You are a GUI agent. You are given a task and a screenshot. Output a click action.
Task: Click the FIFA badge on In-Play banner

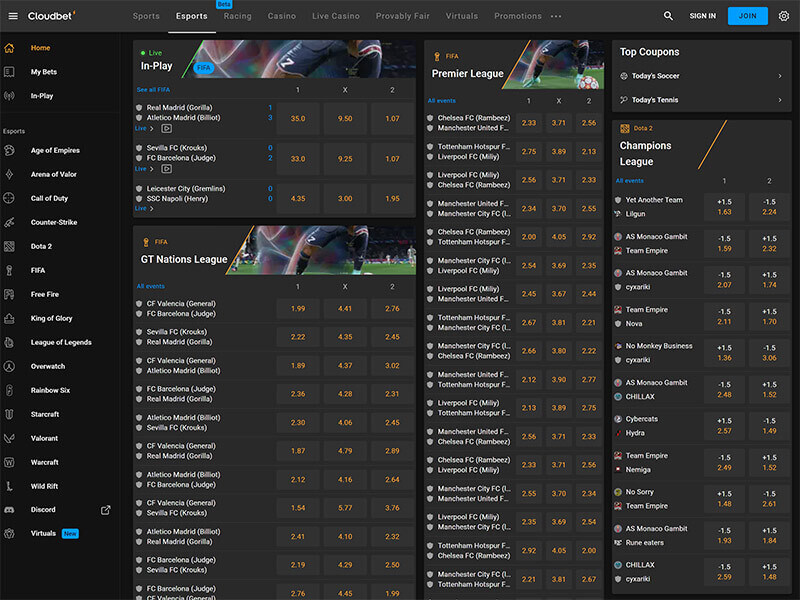pos(204,68)
